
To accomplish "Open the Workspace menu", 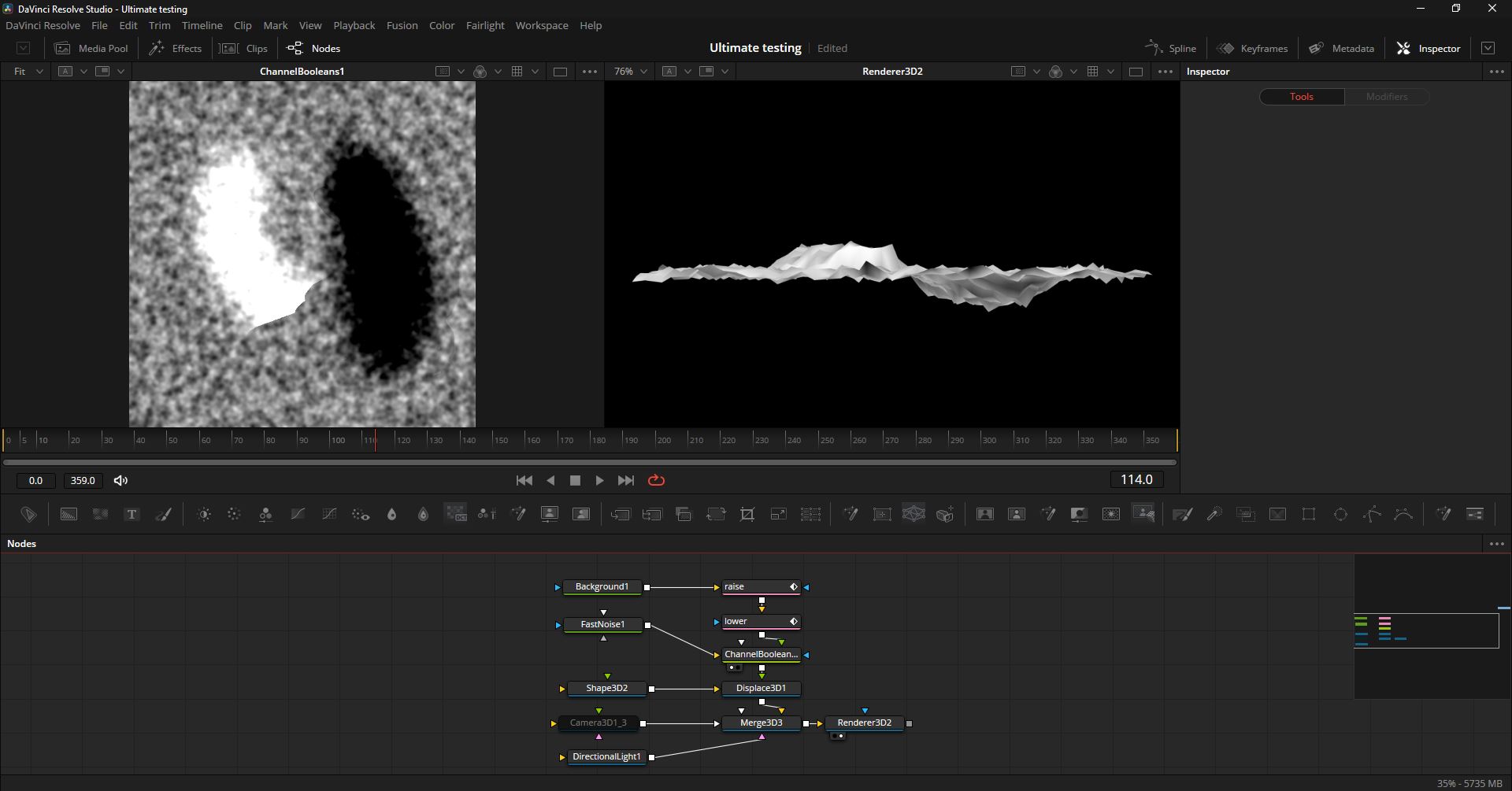I will pos(542,25).
